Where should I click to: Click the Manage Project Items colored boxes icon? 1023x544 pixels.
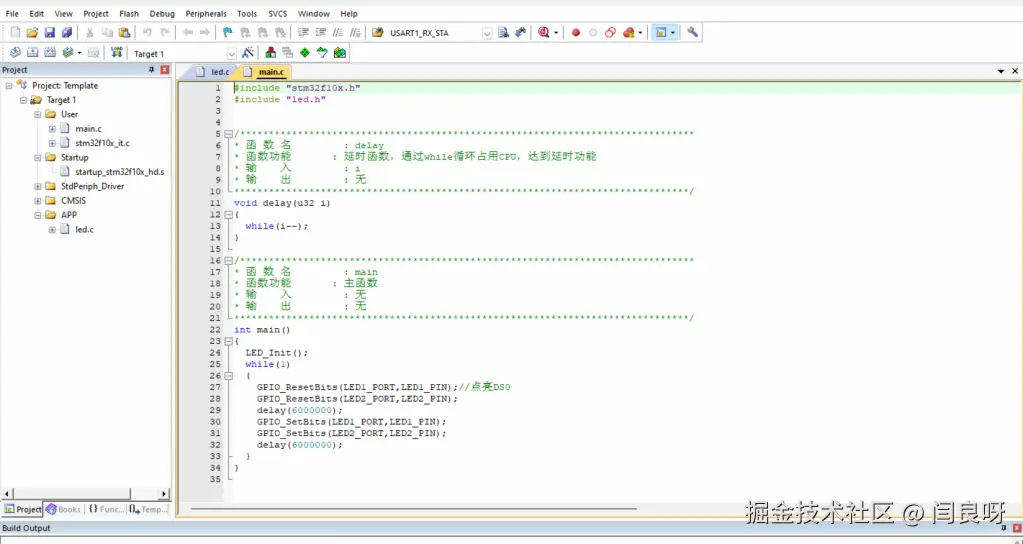(270, 53)
